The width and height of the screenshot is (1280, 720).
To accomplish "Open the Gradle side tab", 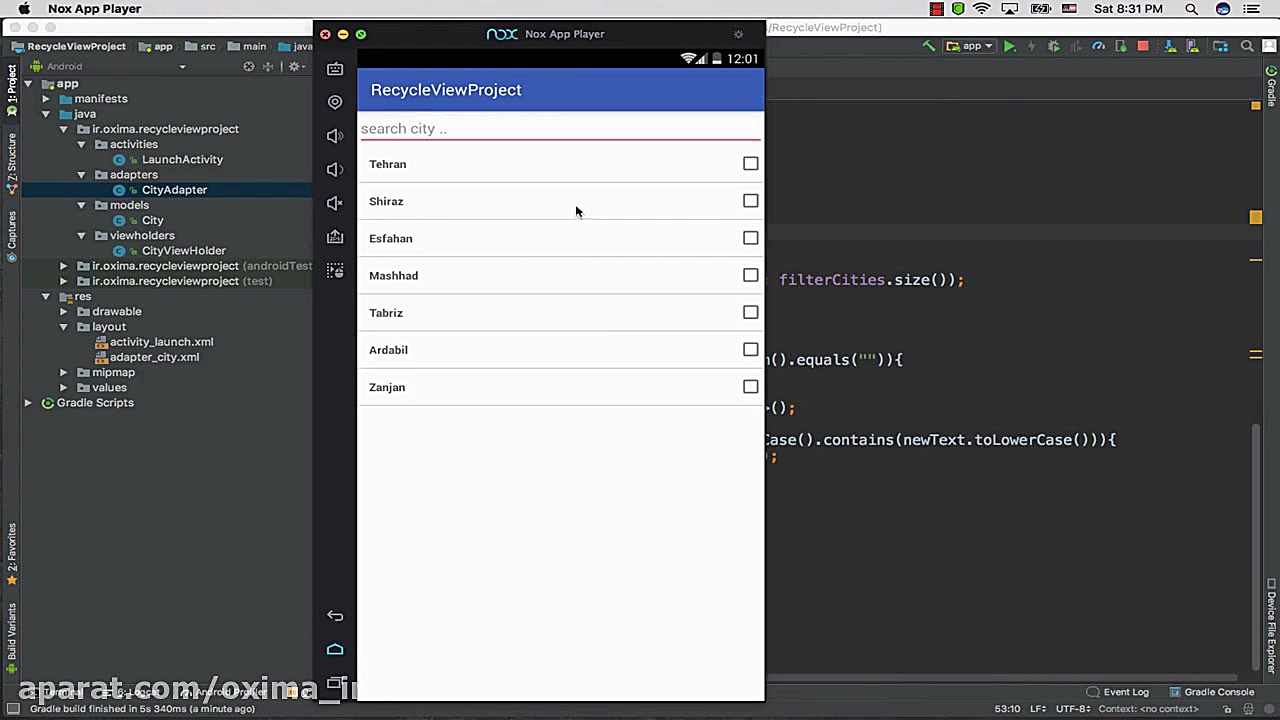I will tap(1272, 88).
